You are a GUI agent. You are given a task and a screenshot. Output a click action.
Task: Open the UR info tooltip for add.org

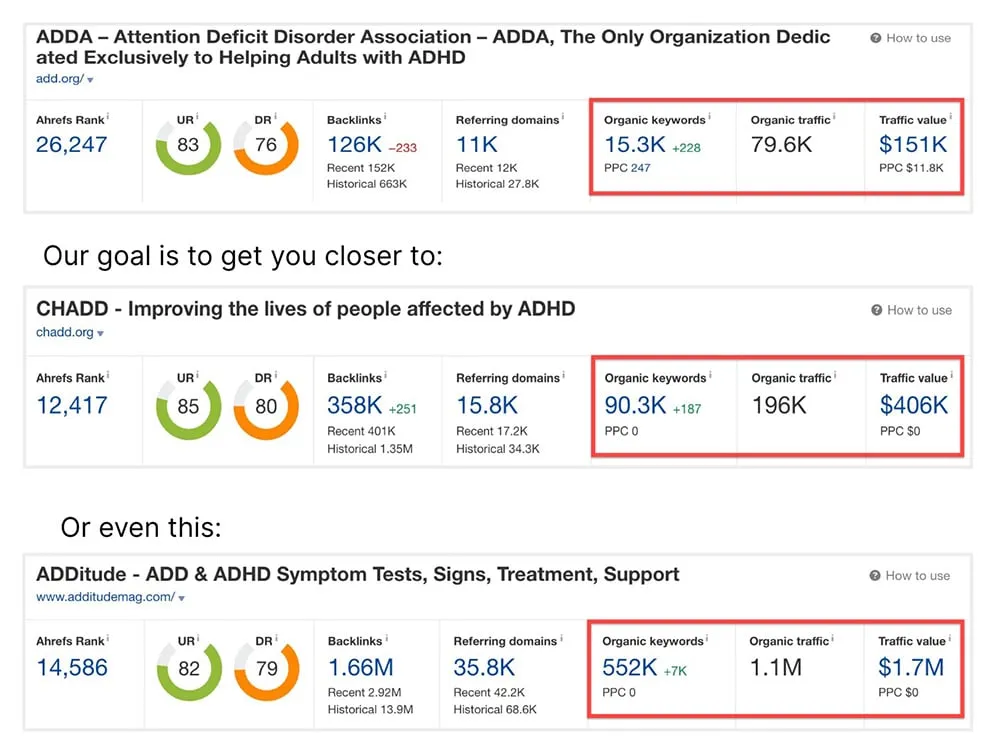coord(197,116)
